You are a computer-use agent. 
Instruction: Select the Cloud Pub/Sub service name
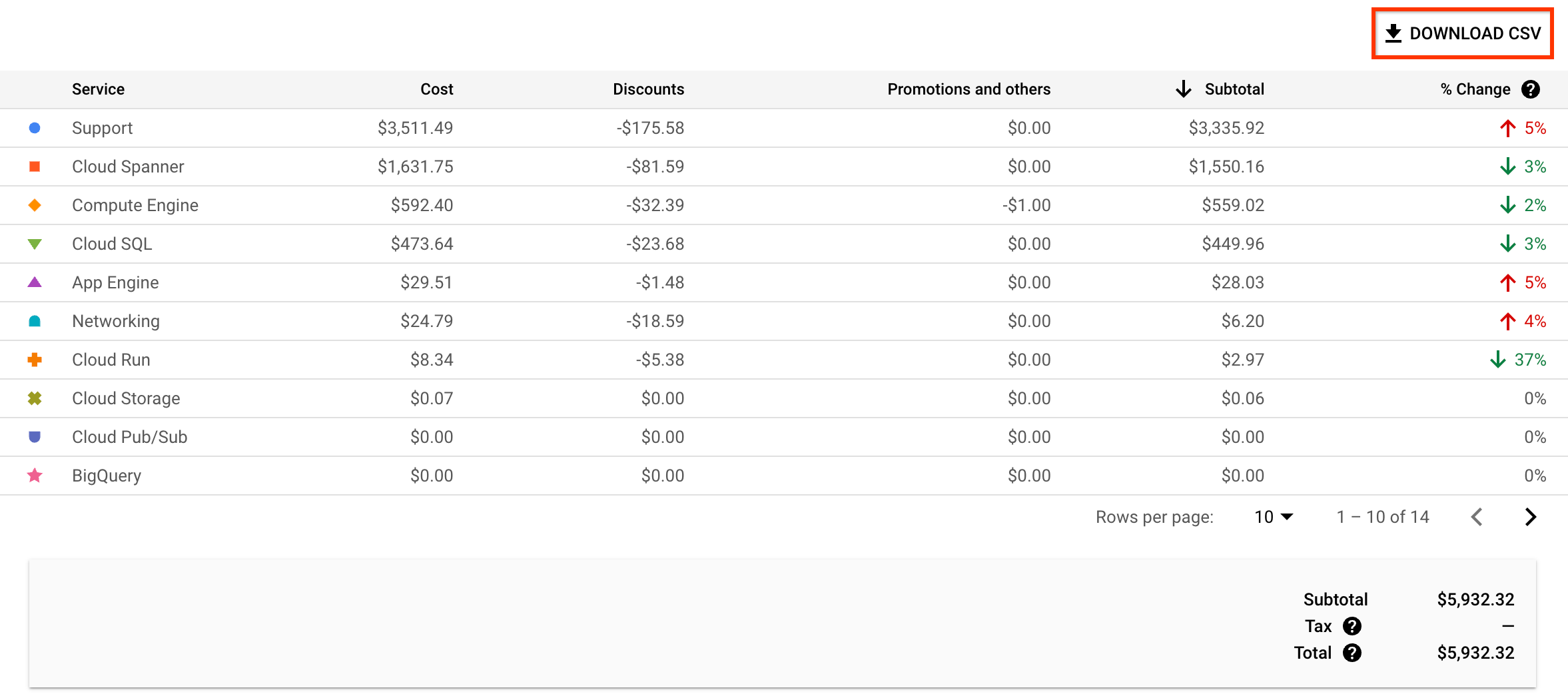point(130,437)
